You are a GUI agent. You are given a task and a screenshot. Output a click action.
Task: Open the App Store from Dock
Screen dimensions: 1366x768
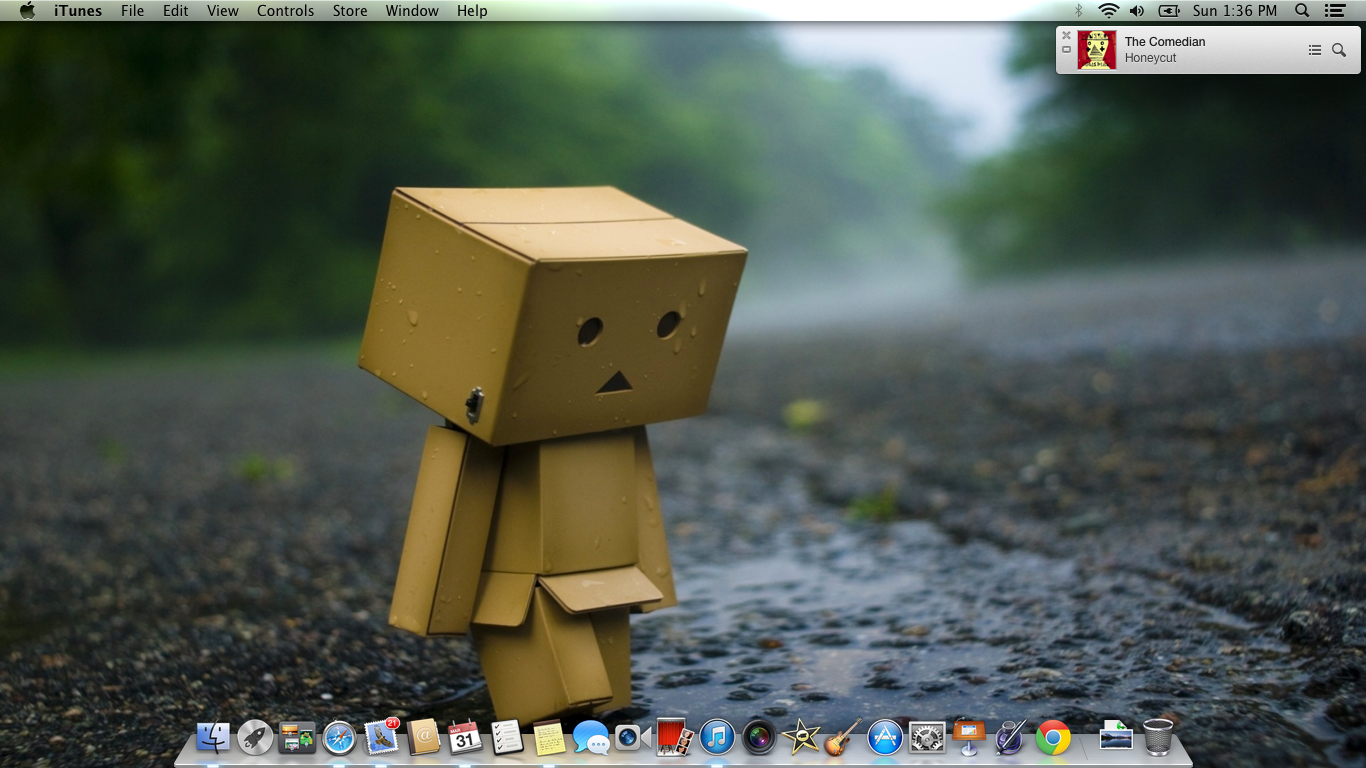click(x=885, y=738)
